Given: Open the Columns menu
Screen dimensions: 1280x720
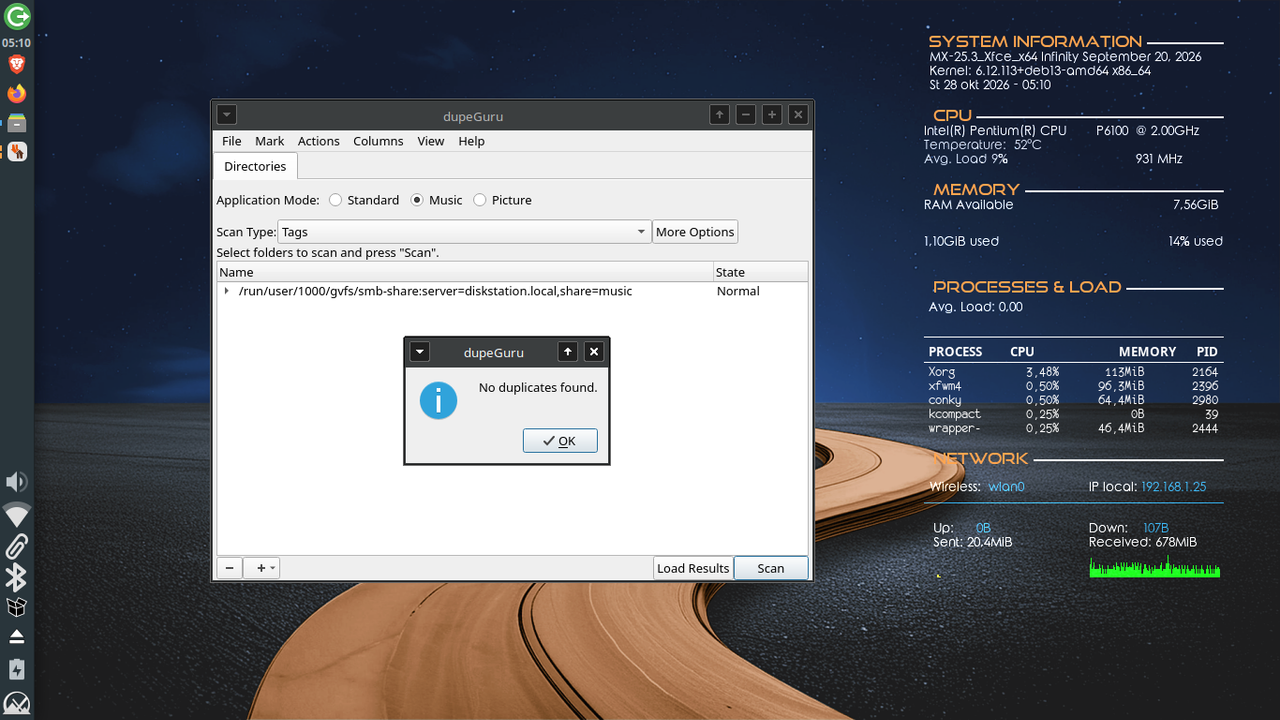Looking at the screenshot, I should [x=378, y=141].
